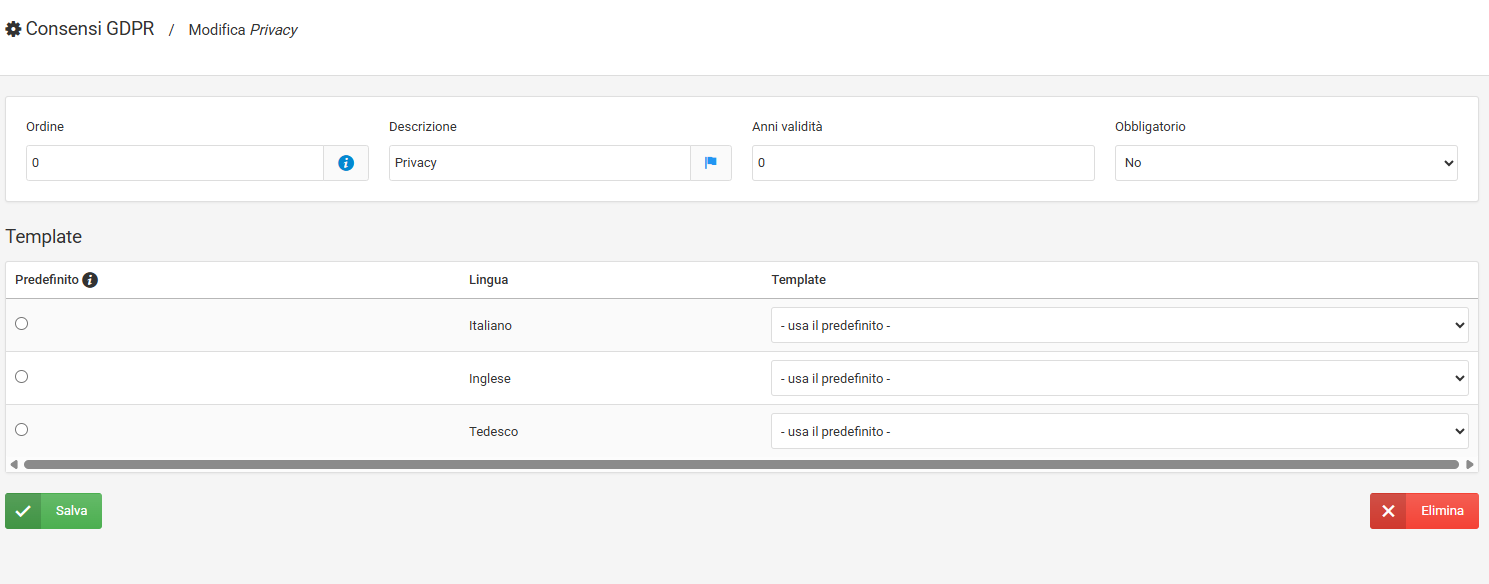The image size is (1489, 584).
Task: Expand the Tedesco template dropdown
Action: (x=1119, y=431)
